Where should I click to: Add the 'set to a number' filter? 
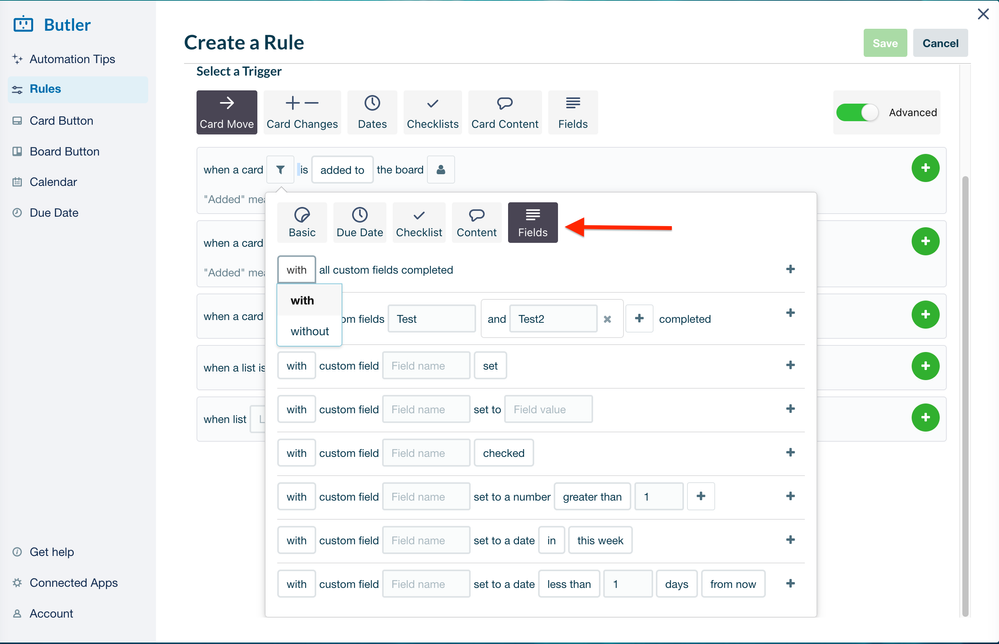(x=791, y=496)
